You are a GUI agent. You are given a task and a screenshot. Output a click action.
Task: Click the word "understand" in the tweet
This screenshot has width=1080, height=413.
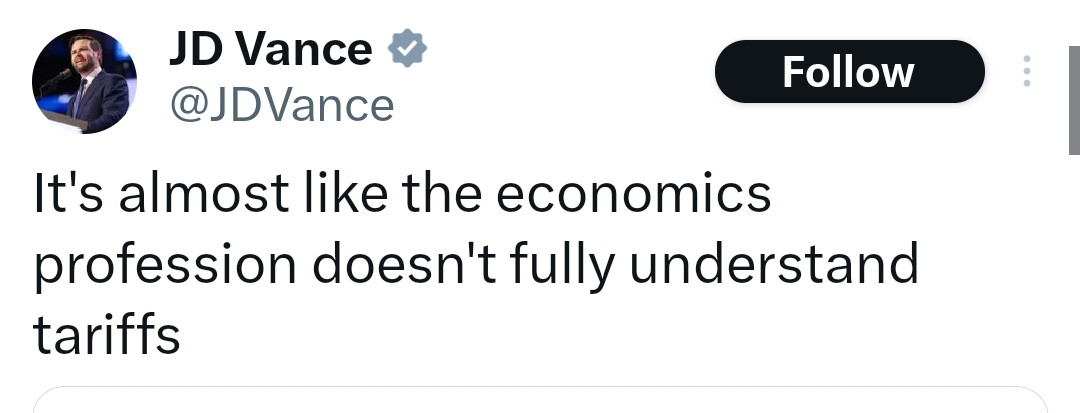click(x=789, y=264)
